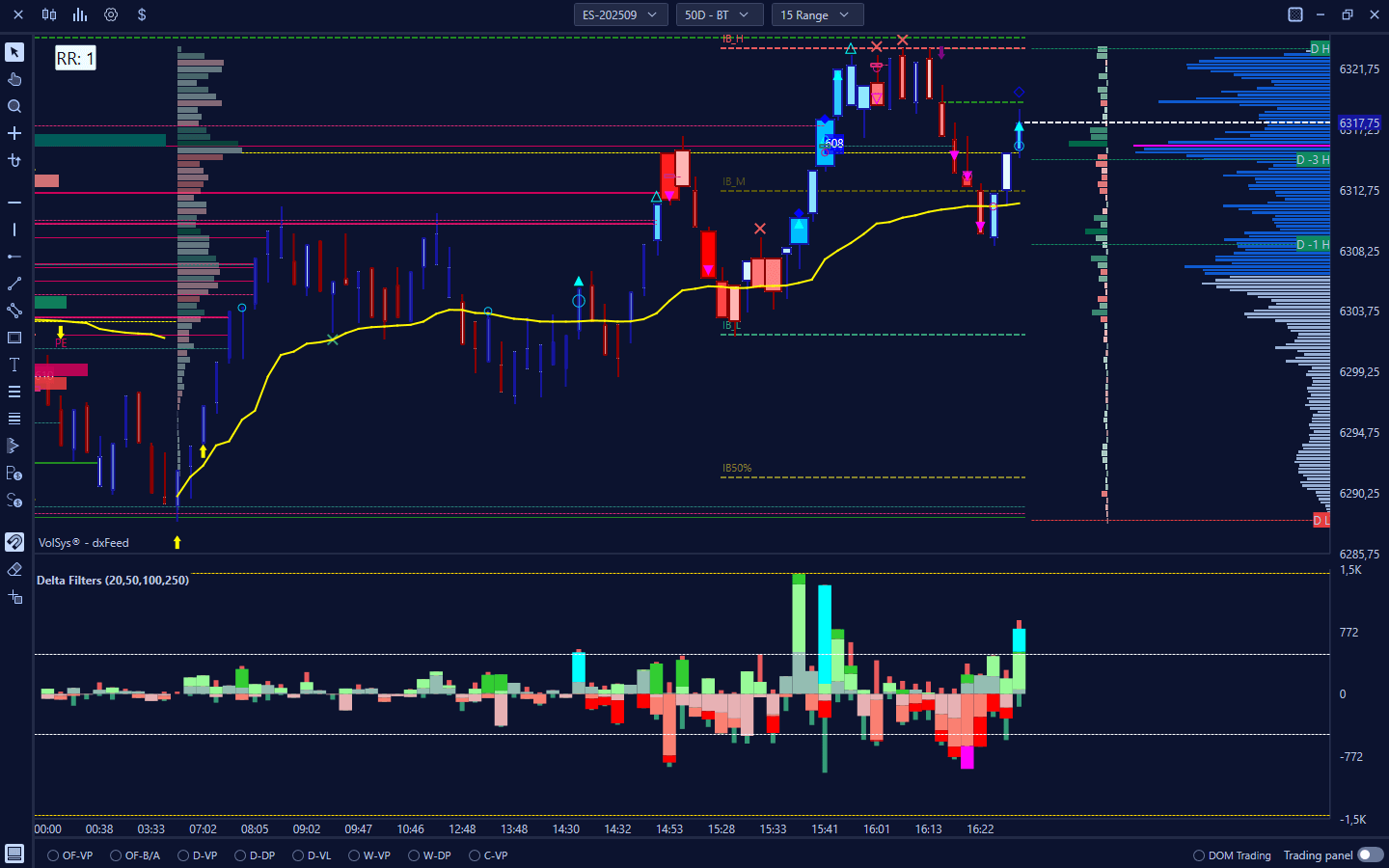Open the bar chart indicators menu

click(80, 14)
